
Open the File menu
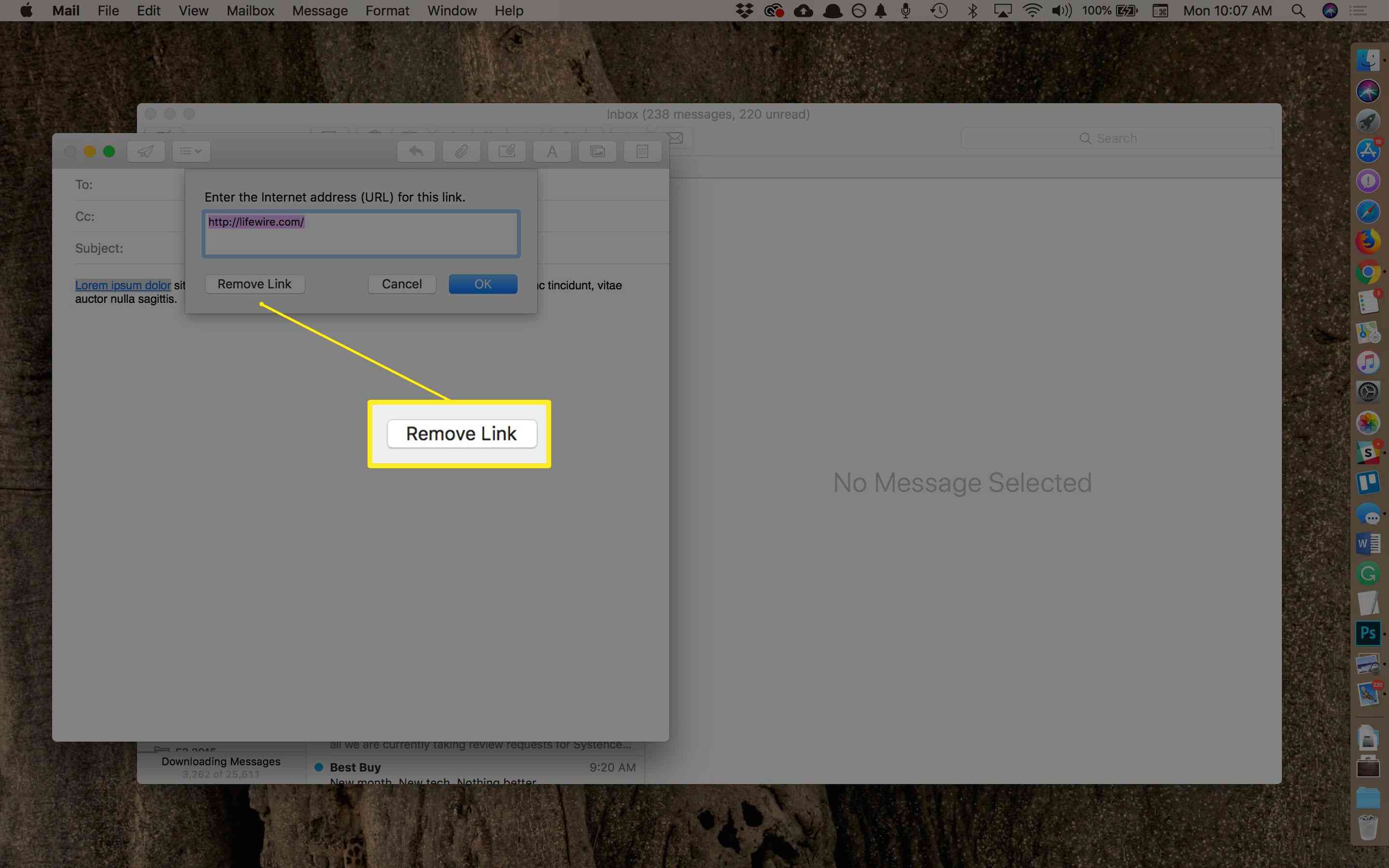pos(108,10)
